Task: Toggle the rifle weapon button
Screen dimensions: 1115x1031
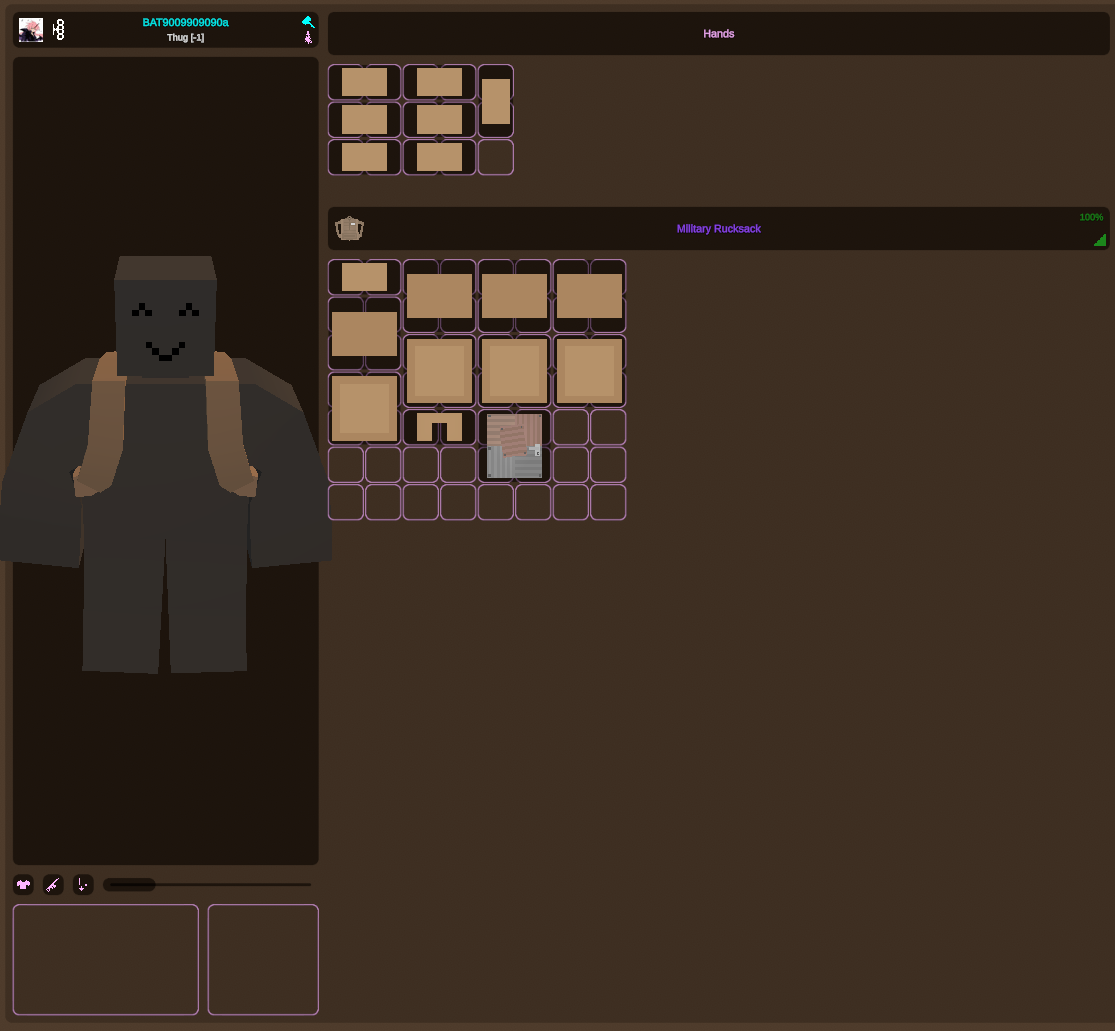Action: click(53, 885)
